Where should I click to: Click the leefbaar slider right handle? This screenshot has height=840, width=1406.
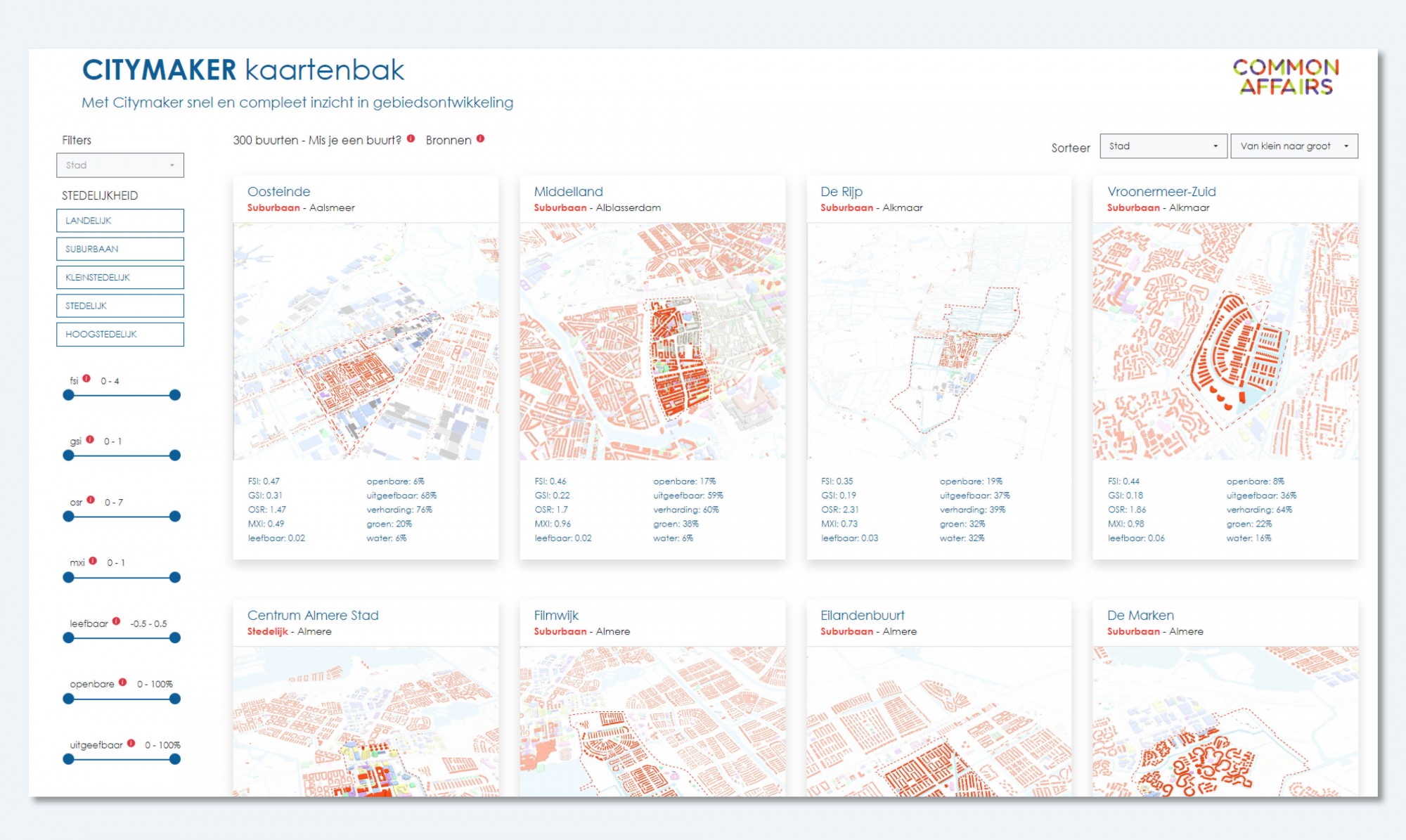(175, 638)
